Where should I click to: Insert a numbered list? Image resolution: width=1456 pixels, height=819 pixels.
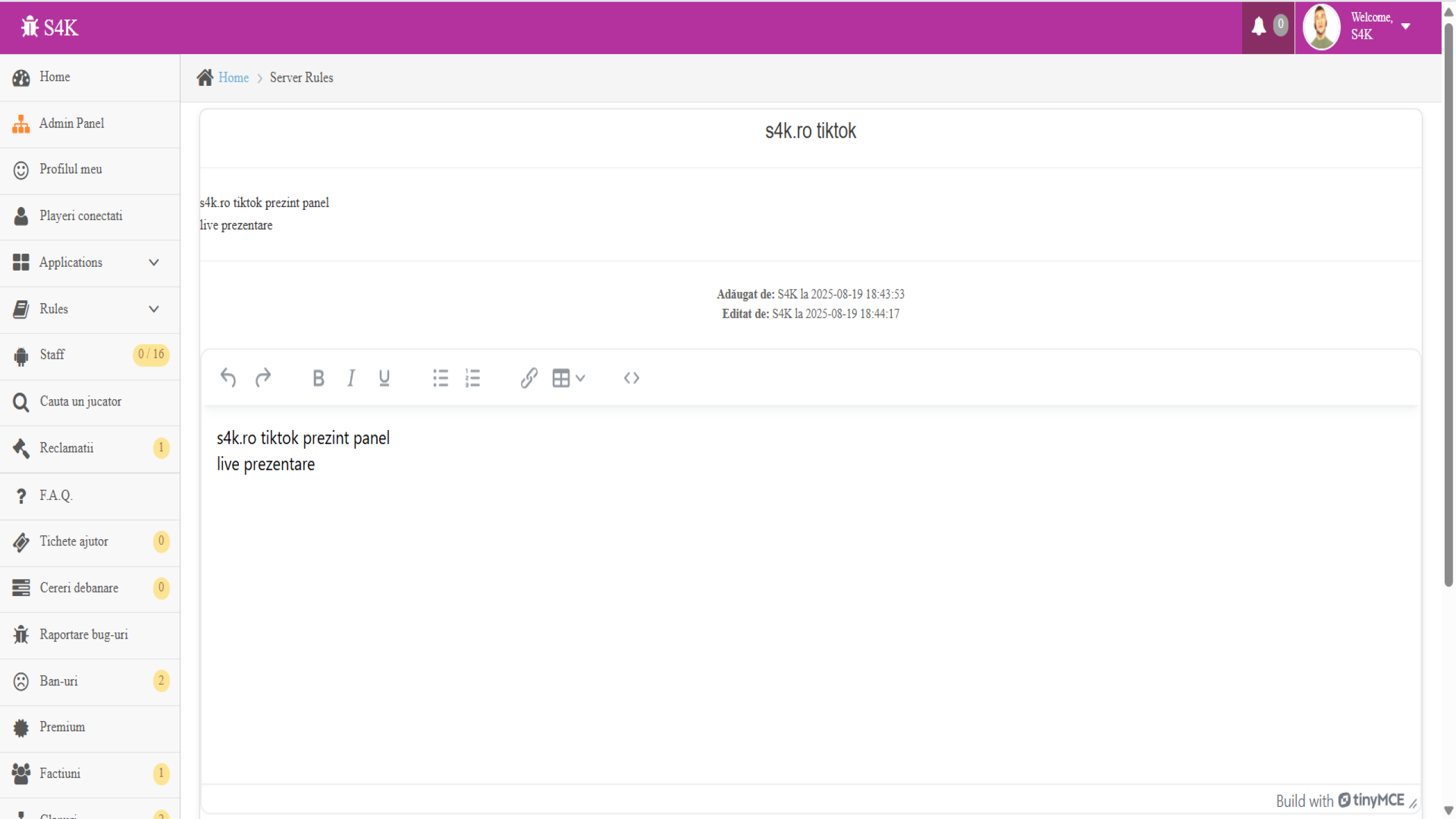pyautogui.click(x=473, y=378)
